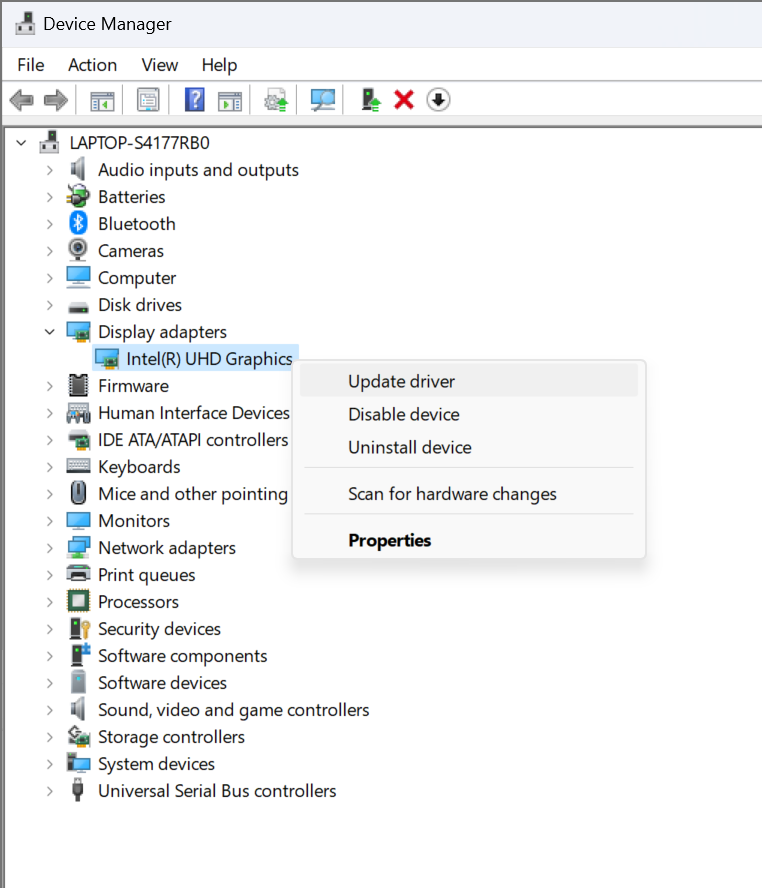
Task: Select the LAPTOP-S4177RB0 computer name
Action: coord(139,143)
